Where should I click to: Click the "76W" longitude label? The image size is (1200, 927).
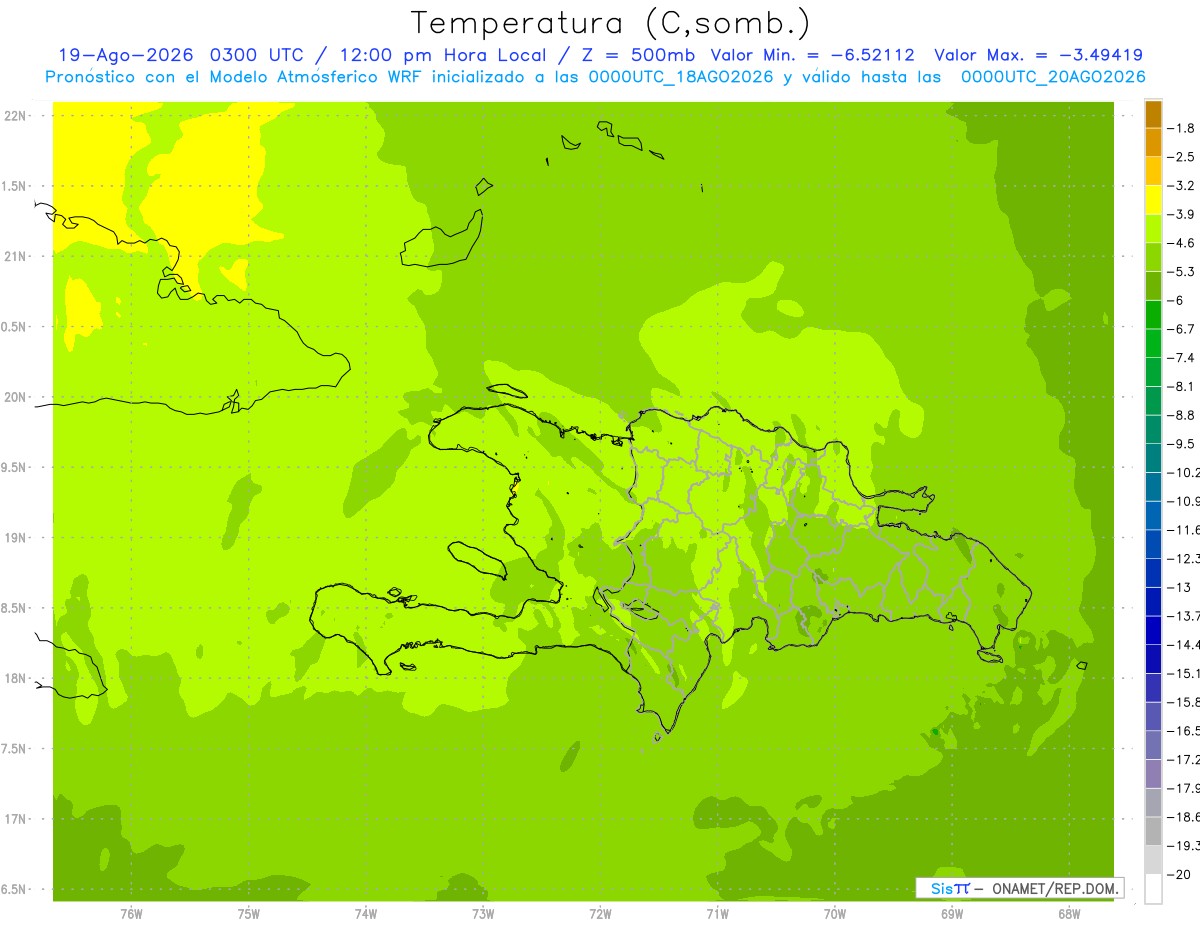pos(131,914)
